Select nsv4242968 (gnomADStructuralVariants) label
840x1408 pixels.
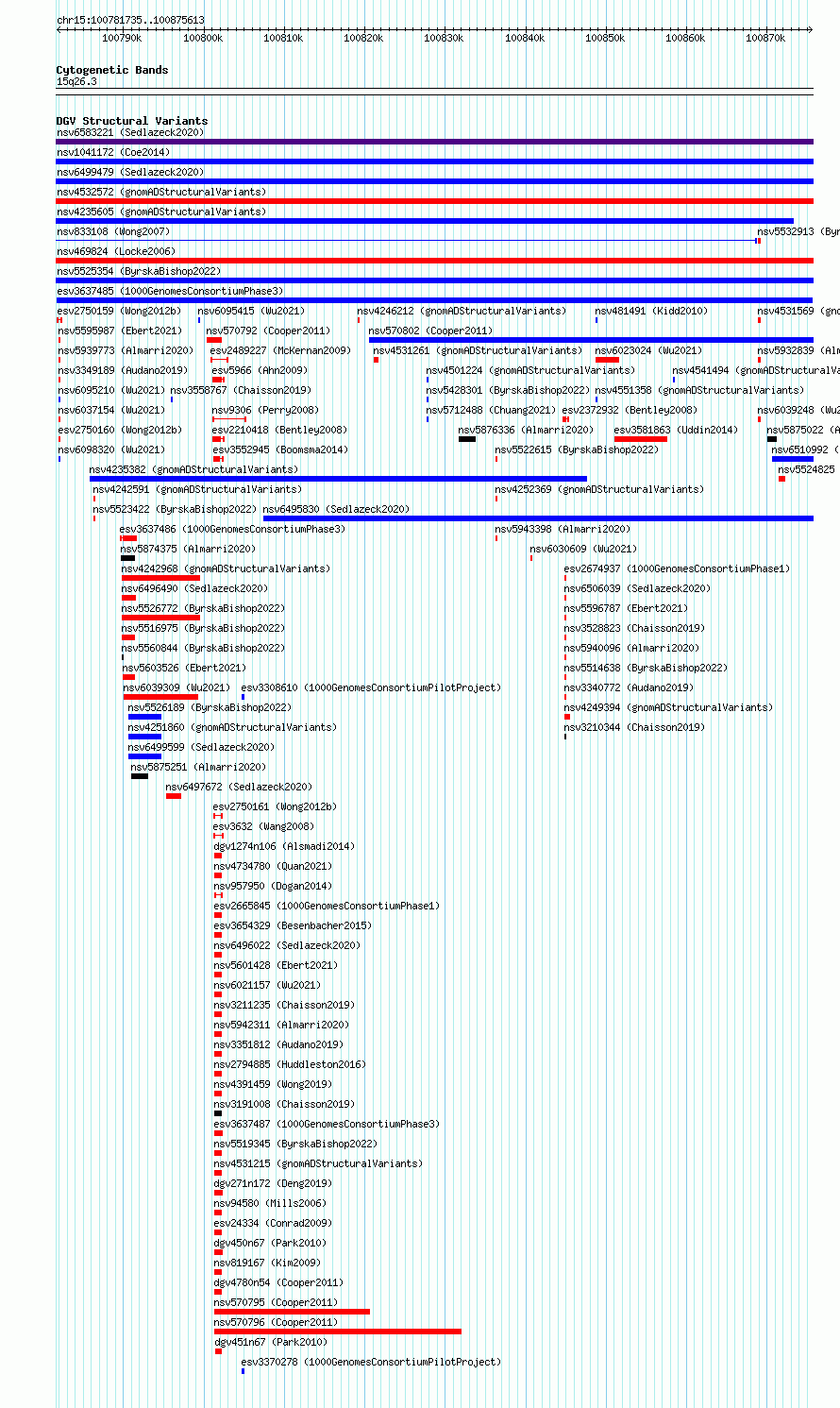pos(226,568)
